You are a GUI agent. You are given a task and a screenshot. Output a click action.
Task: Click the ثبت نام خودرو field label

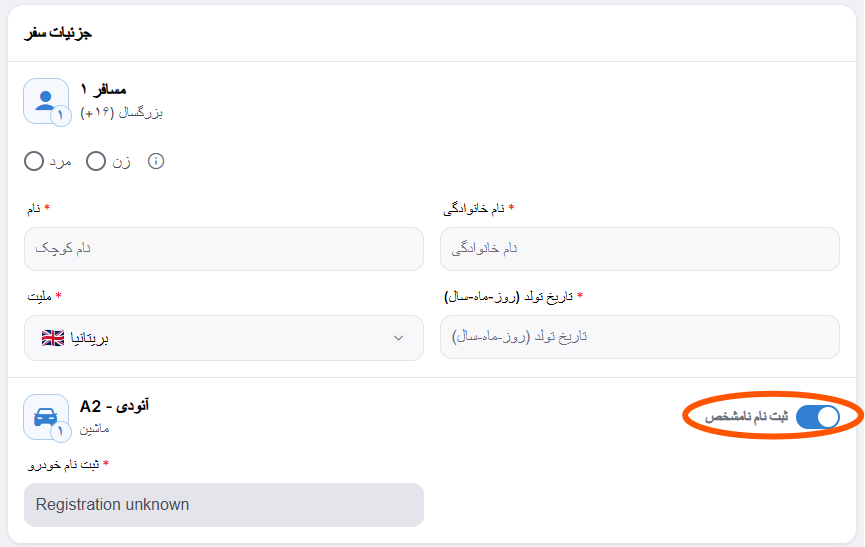click(63, 465)
